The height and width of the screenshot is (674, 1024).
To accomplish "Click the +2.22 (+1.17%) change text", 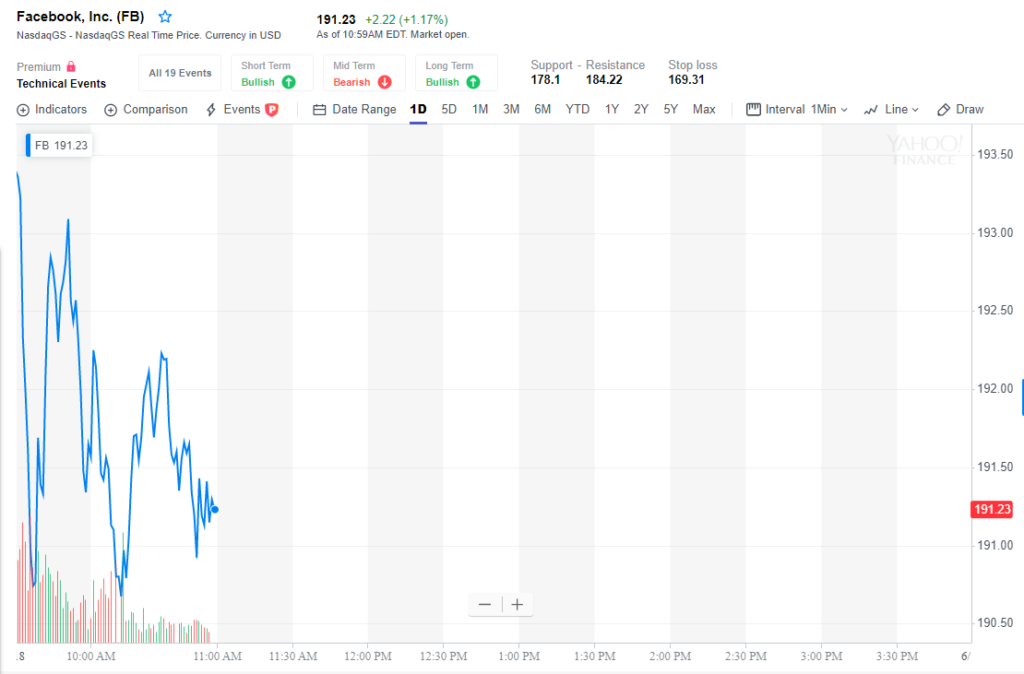I will 406,20.
